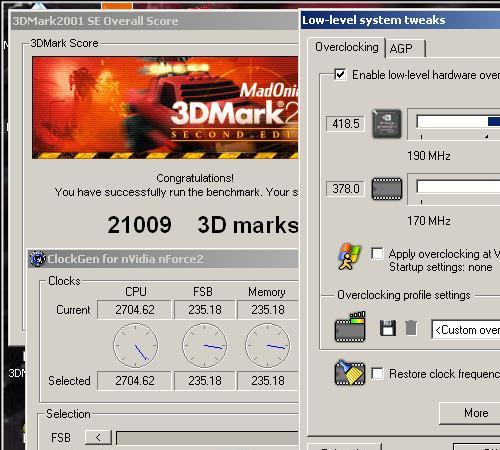Click the overclocking profile memory card icon
Image resolution: width=500 pixels, height=450 pixels.
point(350,327)
